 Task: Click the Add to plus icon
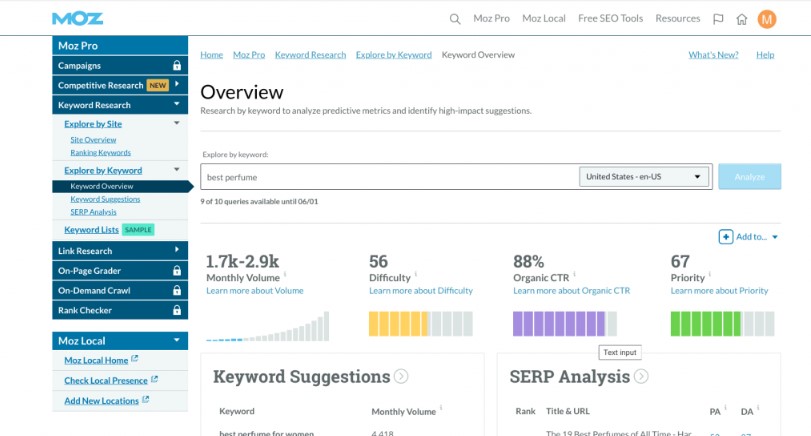click(x=725, y=237)
